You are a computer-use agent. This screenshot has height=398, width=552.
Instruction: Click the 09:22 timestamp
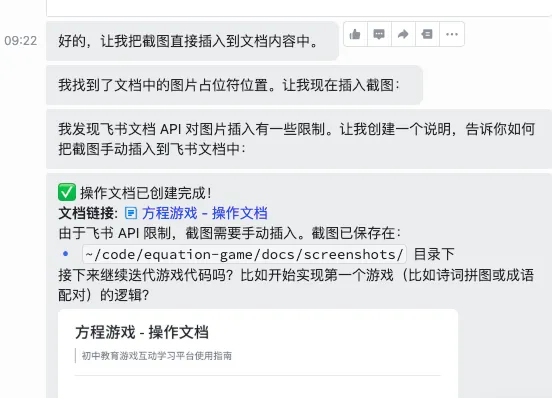click(20, 41)
